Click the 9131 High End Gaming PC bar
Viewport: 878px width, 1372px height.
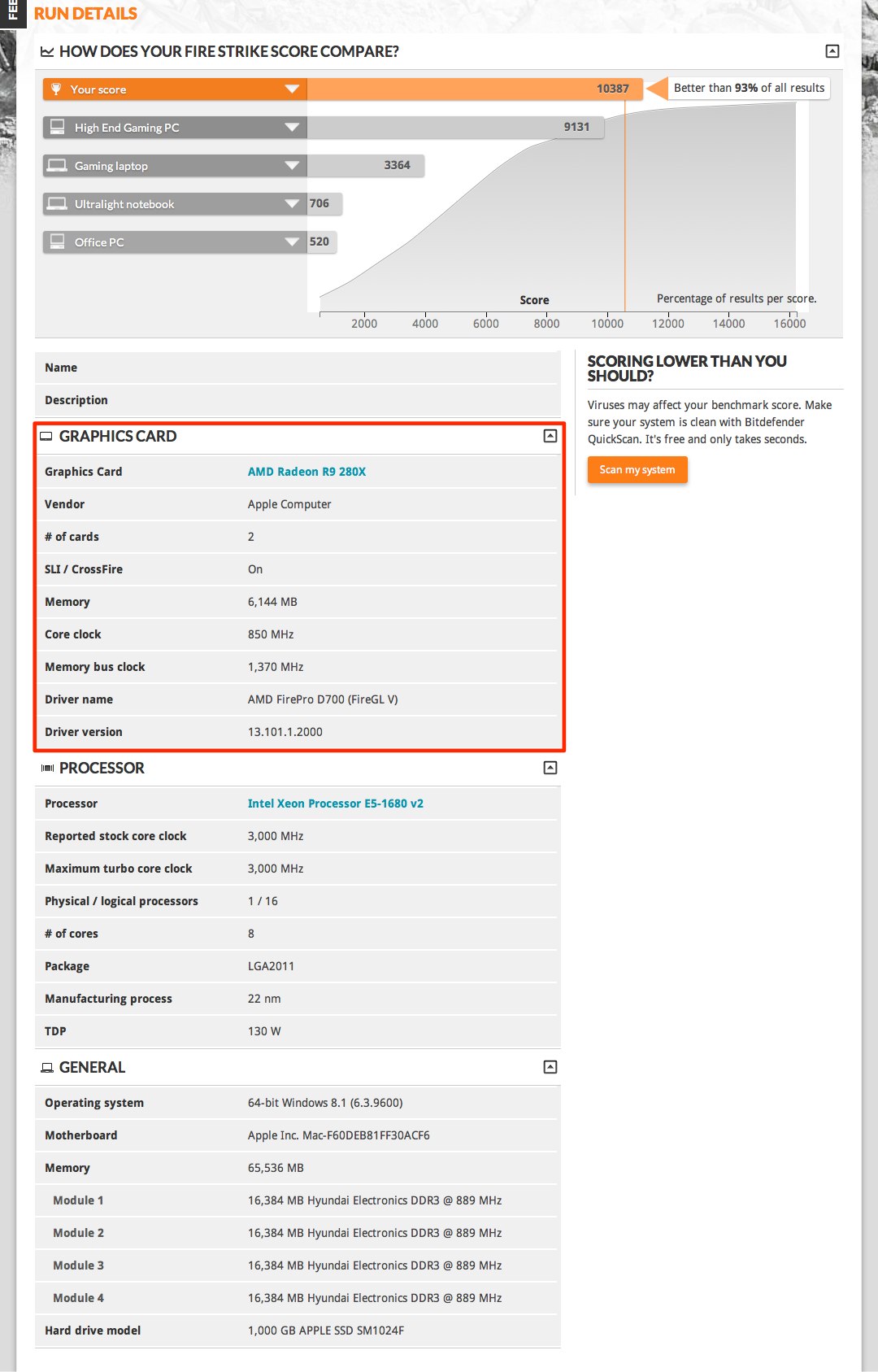tap(455, 127)
